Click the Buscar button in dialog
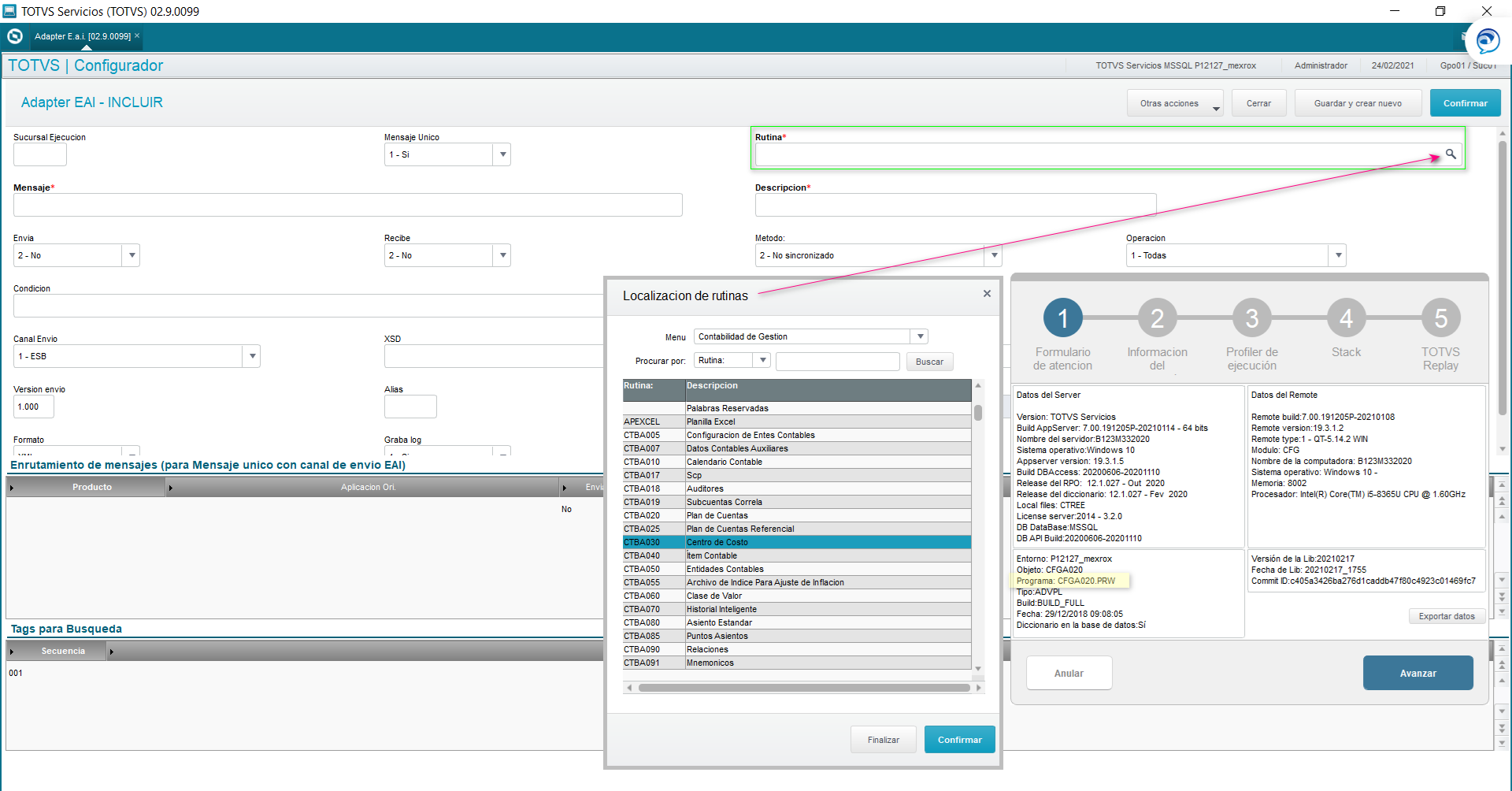The width and height of the screenshot is (1512, 791). [x=929, y=362]
